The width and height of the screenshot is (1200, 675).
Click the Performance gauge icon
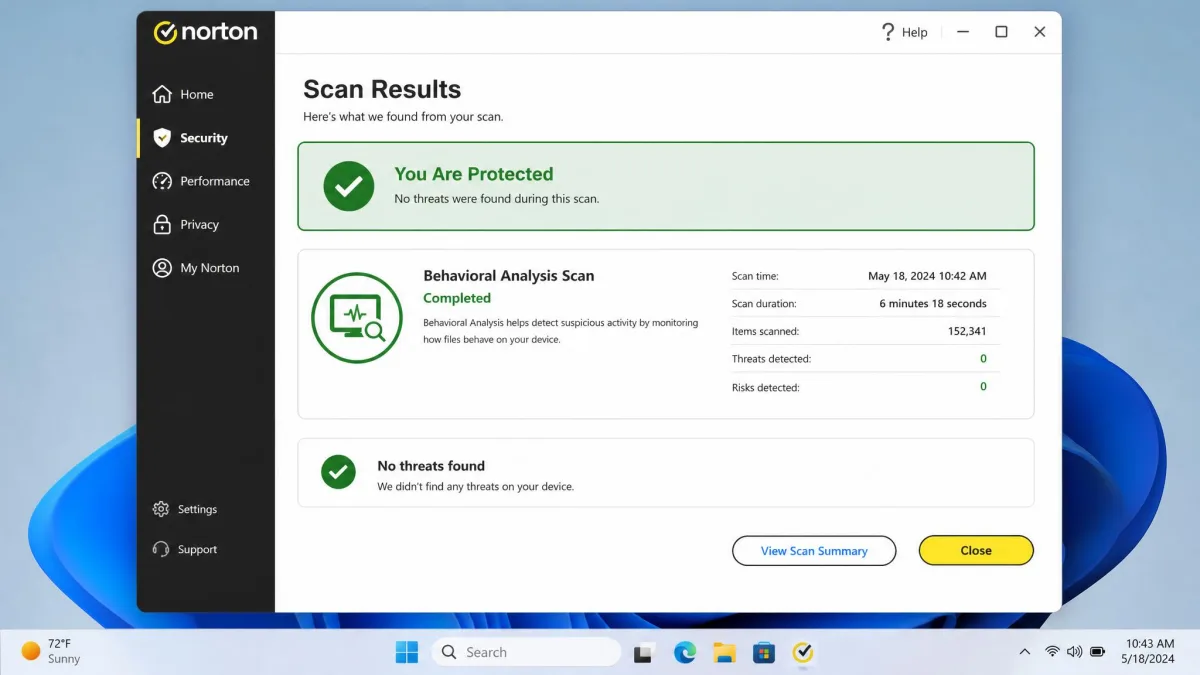162,181
